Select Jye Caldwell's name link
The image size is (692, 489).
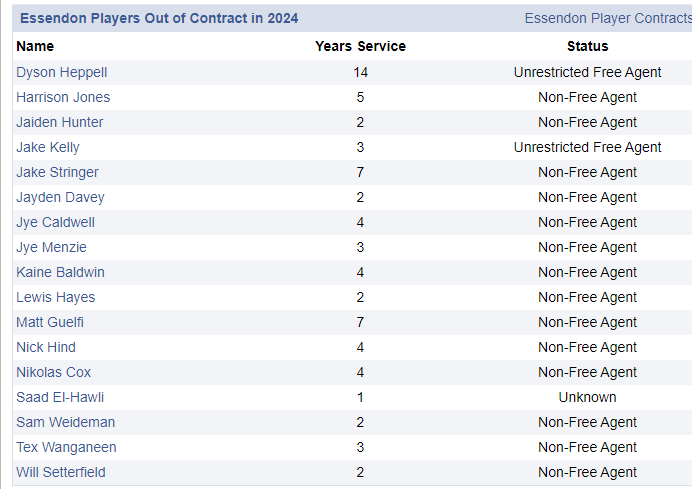click(x=55, y=222)
